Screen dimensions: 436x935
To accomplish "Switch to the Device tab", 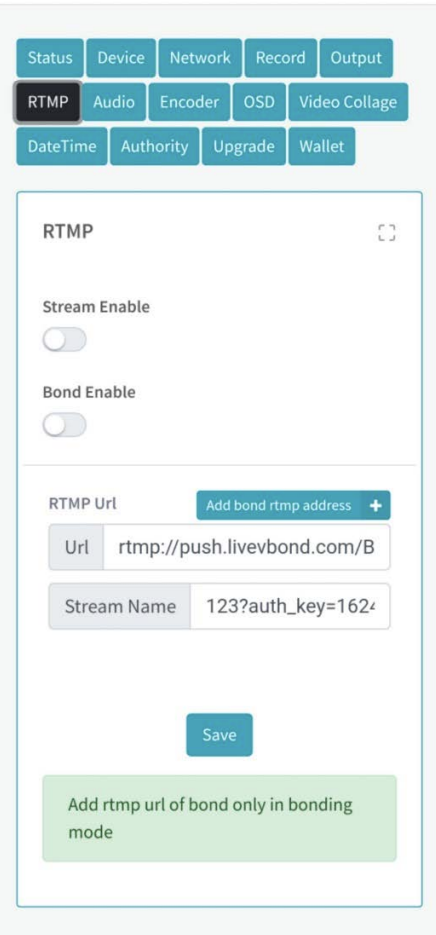I will [x=121, y=58].
